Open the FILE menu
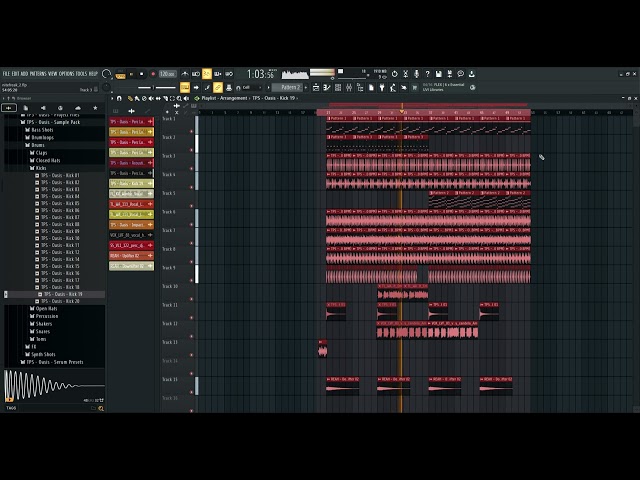Viewport: 640px width, 480px height. pos(6,74)
